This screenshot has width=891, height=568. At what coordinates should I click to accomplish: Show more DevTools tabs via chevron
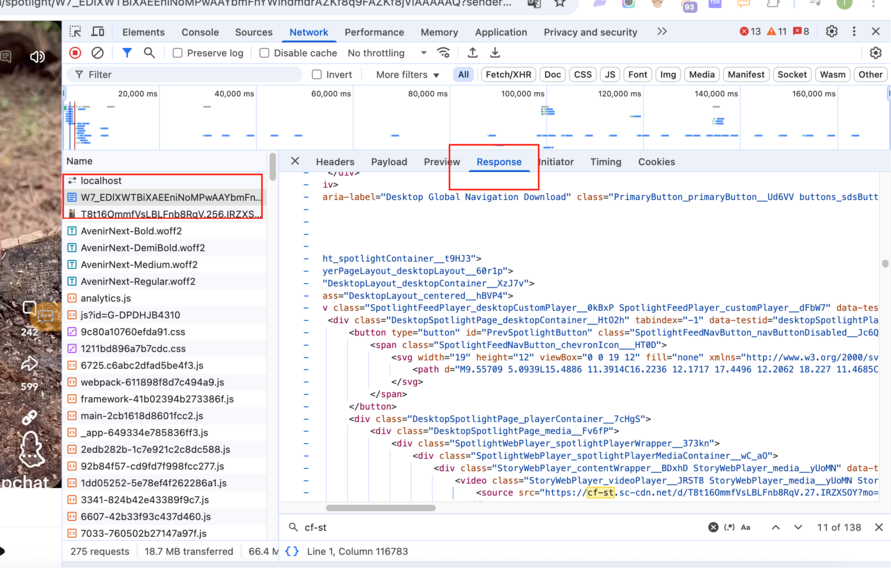pyautogui.click(x=662, y=32)
